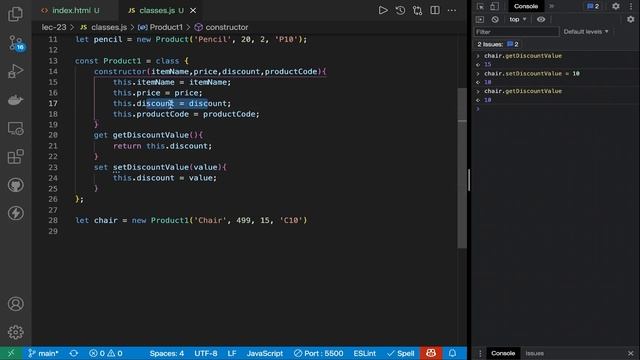Image resolution: width=640 pixels, height=360 pixels.
Task: Clear the console
Action: (x=495, y=20)
